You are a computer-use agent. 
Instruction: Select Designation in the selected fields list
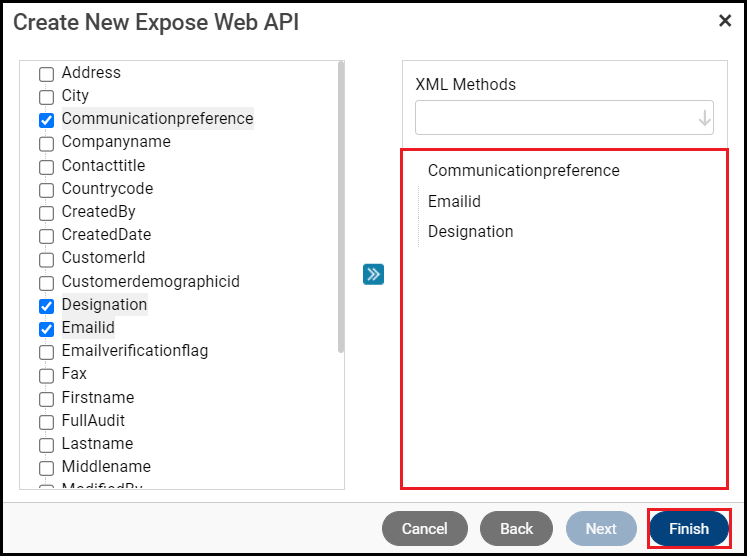coord(470,232)
